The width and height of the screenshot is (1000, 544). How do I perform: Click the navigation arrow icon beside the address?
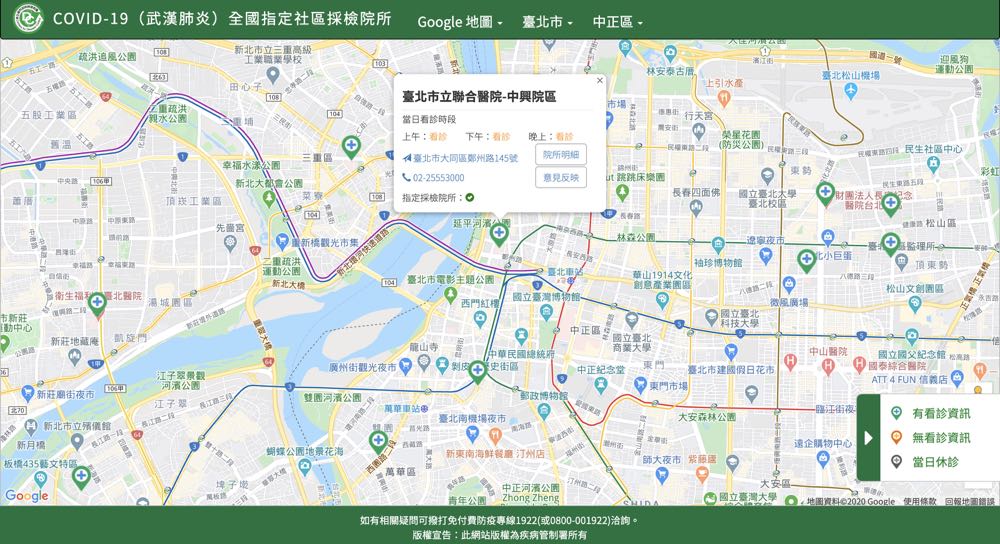(406, 158)
